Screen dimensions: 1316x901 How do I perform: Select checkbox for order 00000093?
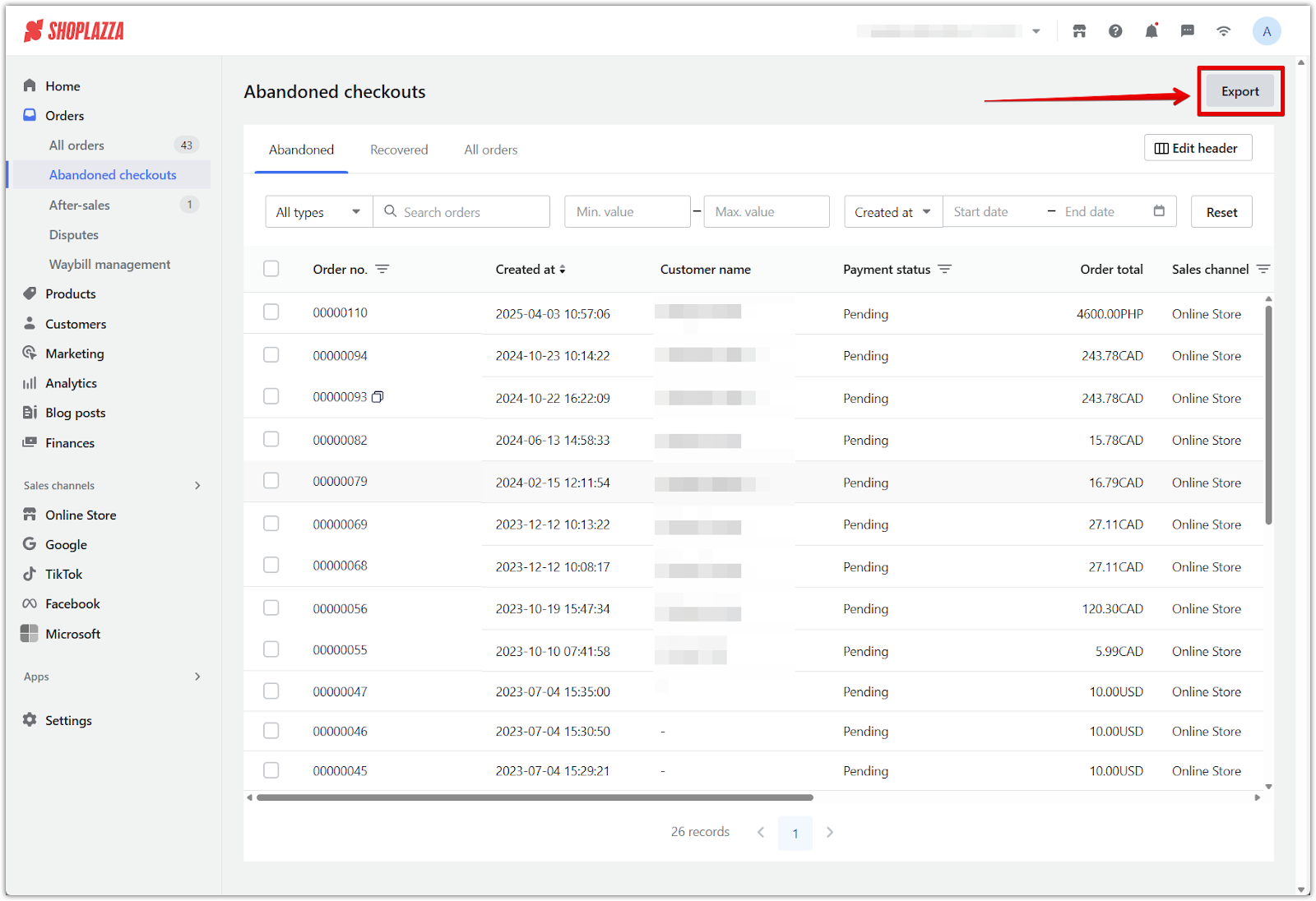(271, 396)
